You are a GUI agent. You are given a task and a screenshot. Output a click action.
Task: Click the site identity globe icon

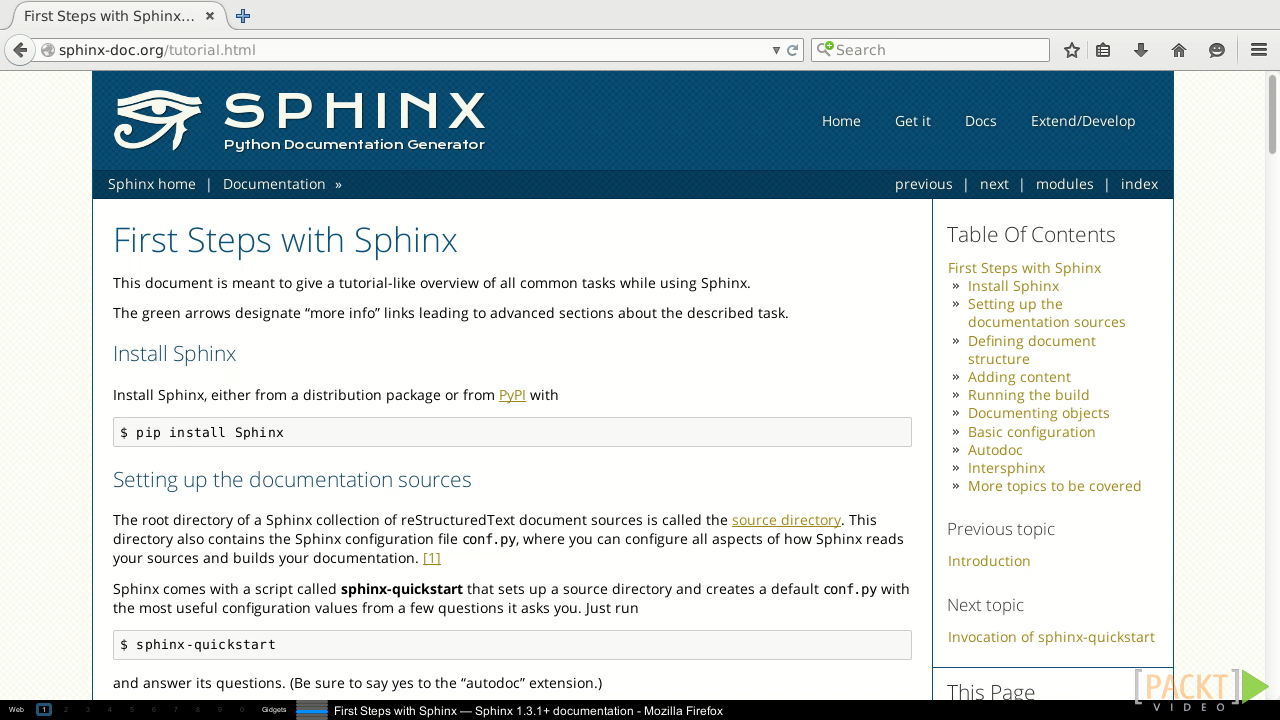47,50
